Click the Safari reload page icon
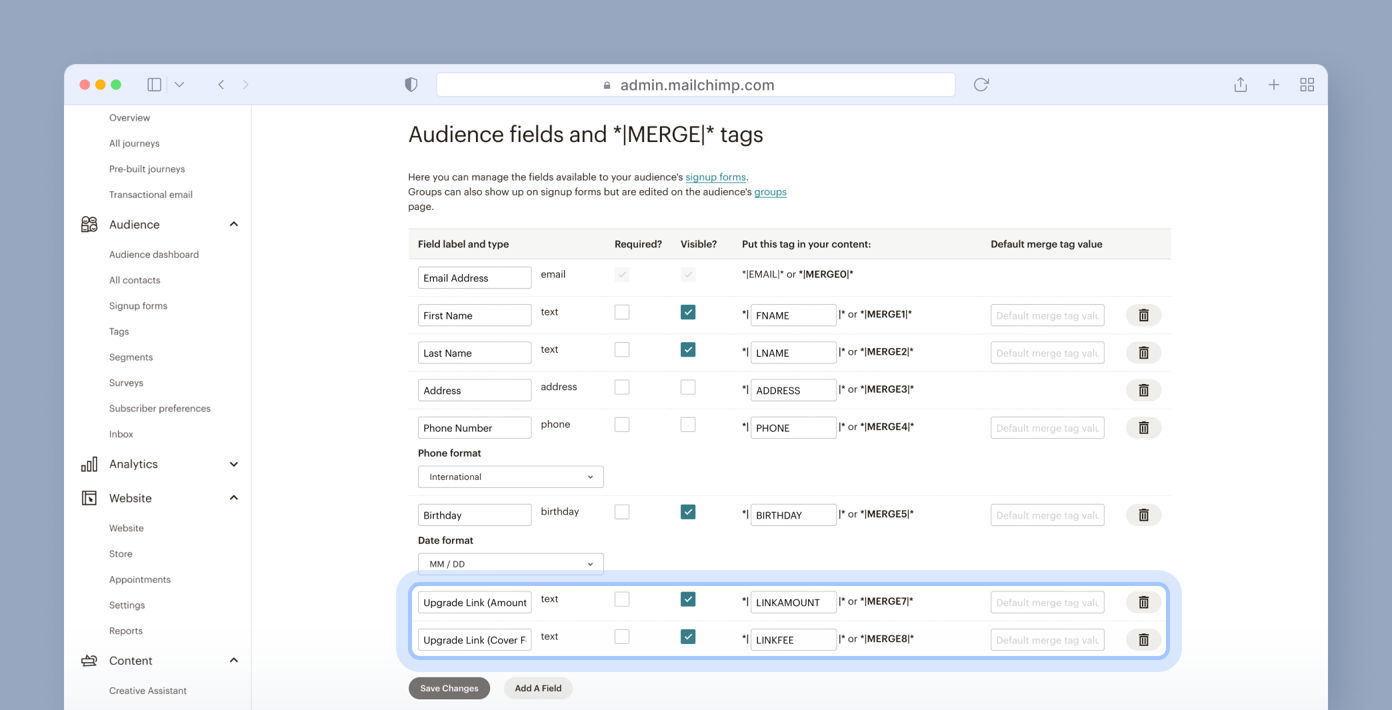Viewport: 1392px width, 710px height. point(981,85)
